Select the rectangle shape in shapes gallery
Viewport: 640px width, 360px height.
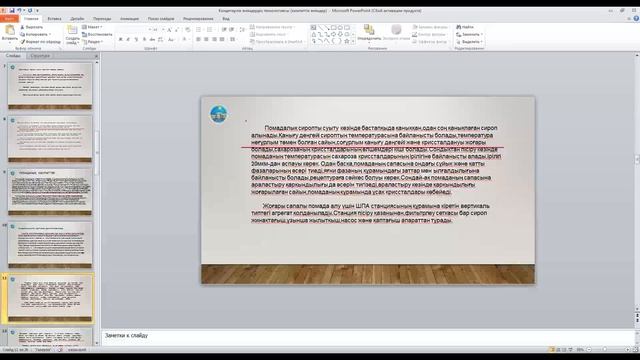[x=333, y=28]
